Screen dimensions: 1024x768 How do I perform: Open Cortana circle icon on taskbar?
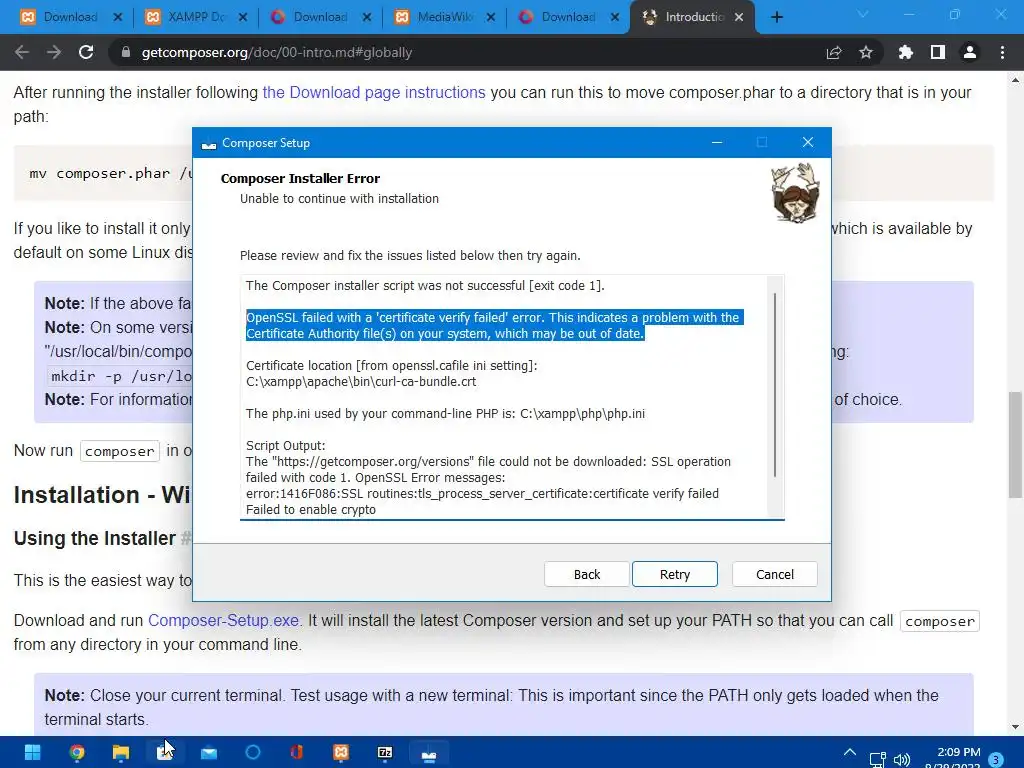(253, 753)
